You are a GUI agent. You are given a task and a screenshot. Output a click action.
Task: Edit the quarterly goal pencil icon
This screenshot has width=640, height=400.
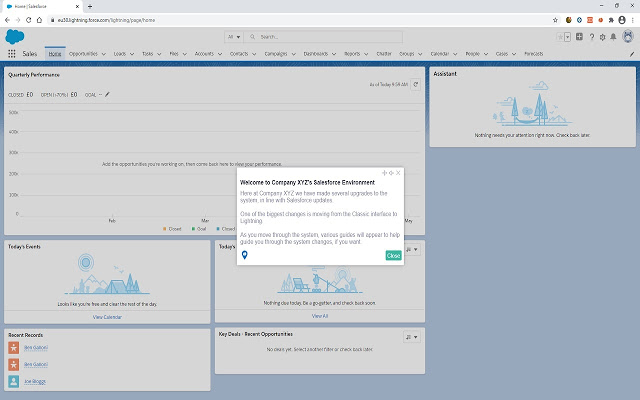pos(107,95)
